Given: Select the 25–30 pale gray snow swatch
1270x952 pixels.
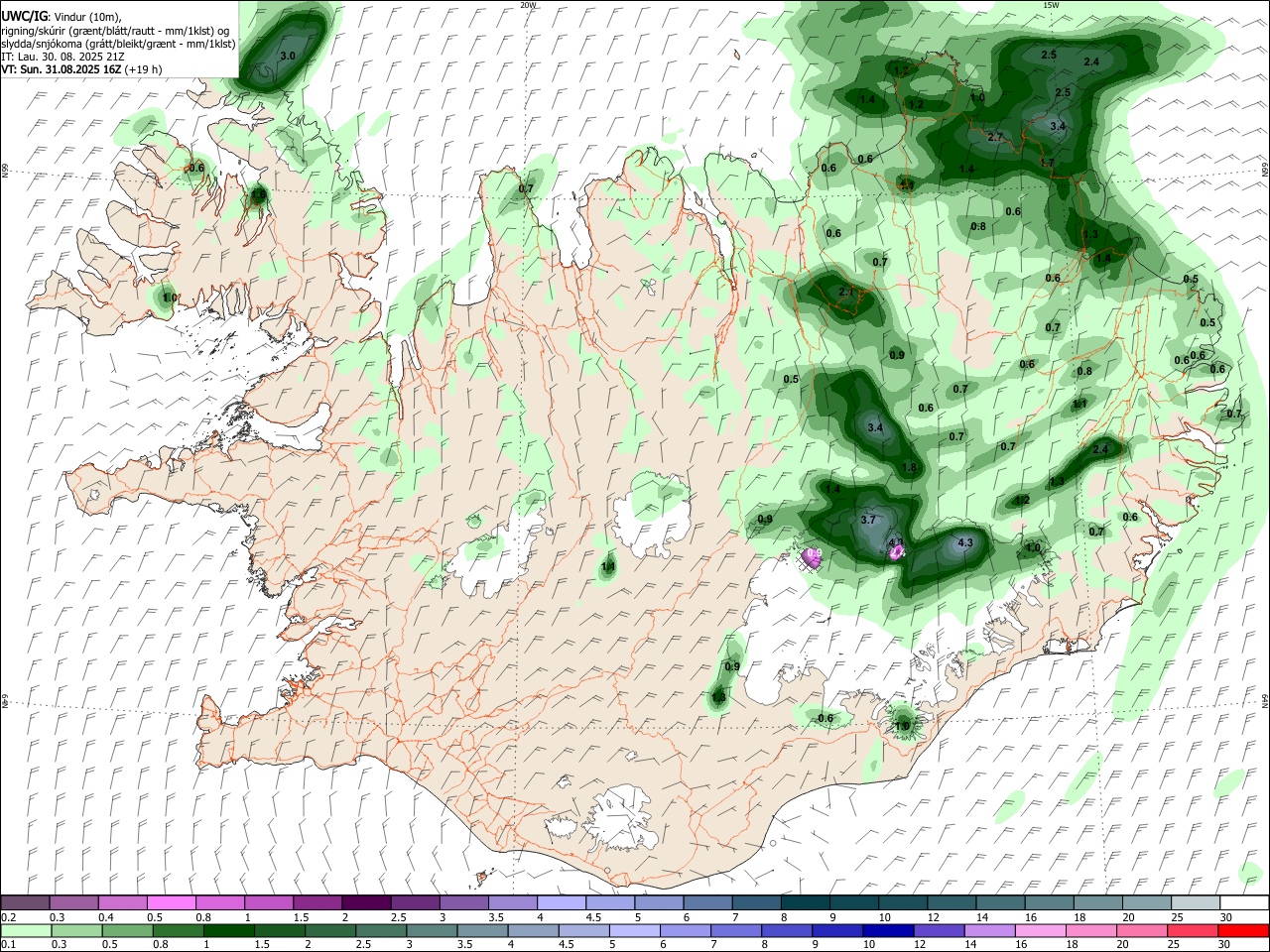Looking at the screenshot, I should click(x=1196, y=902).
